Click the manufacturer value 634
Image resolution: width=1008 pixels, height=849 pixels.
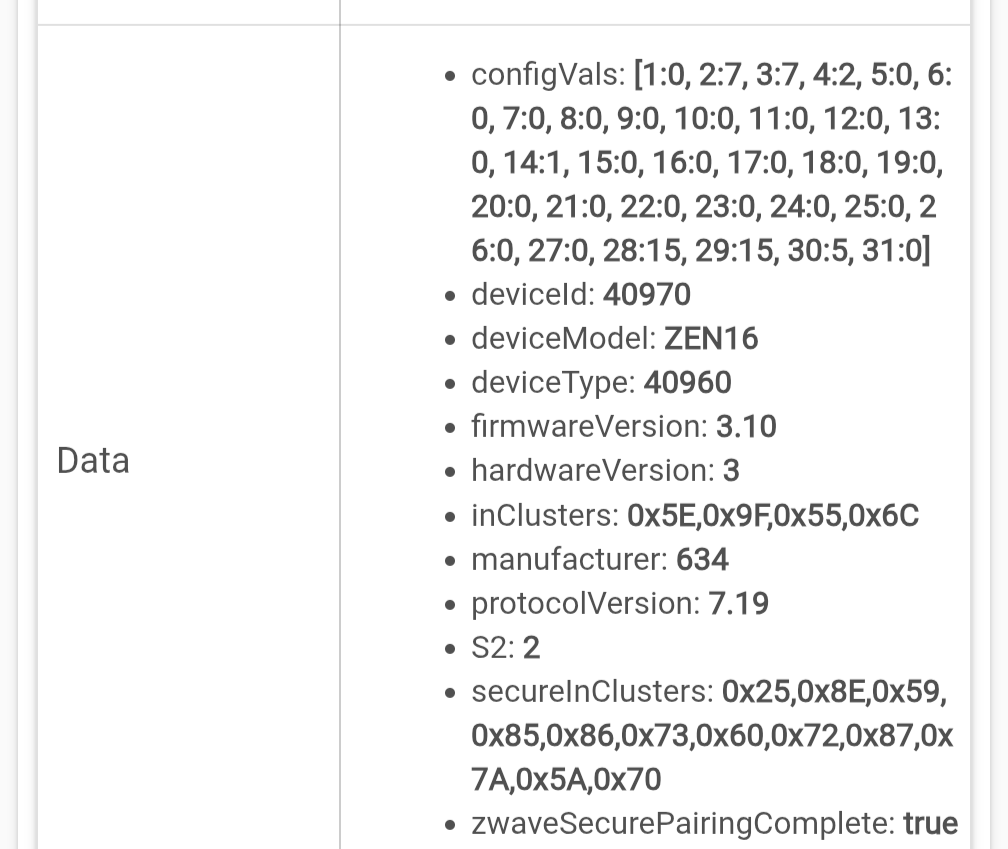click(702, 559)
